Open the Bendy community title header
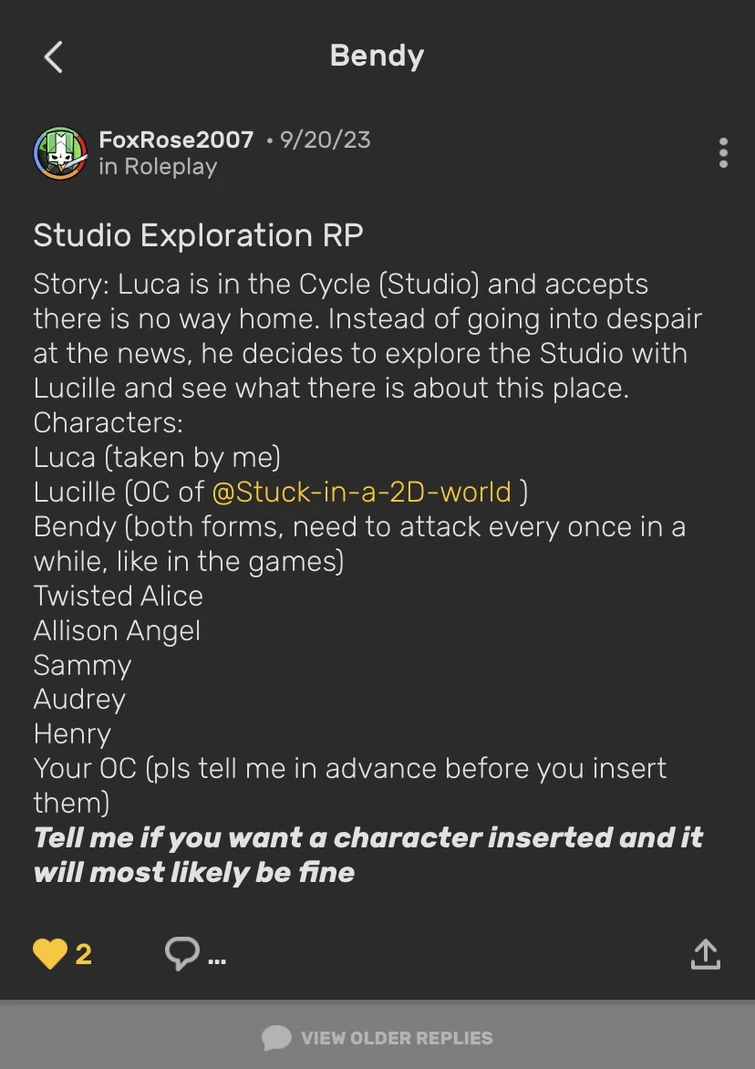This screenshot has width=755, height=1069. coord(377,54)
